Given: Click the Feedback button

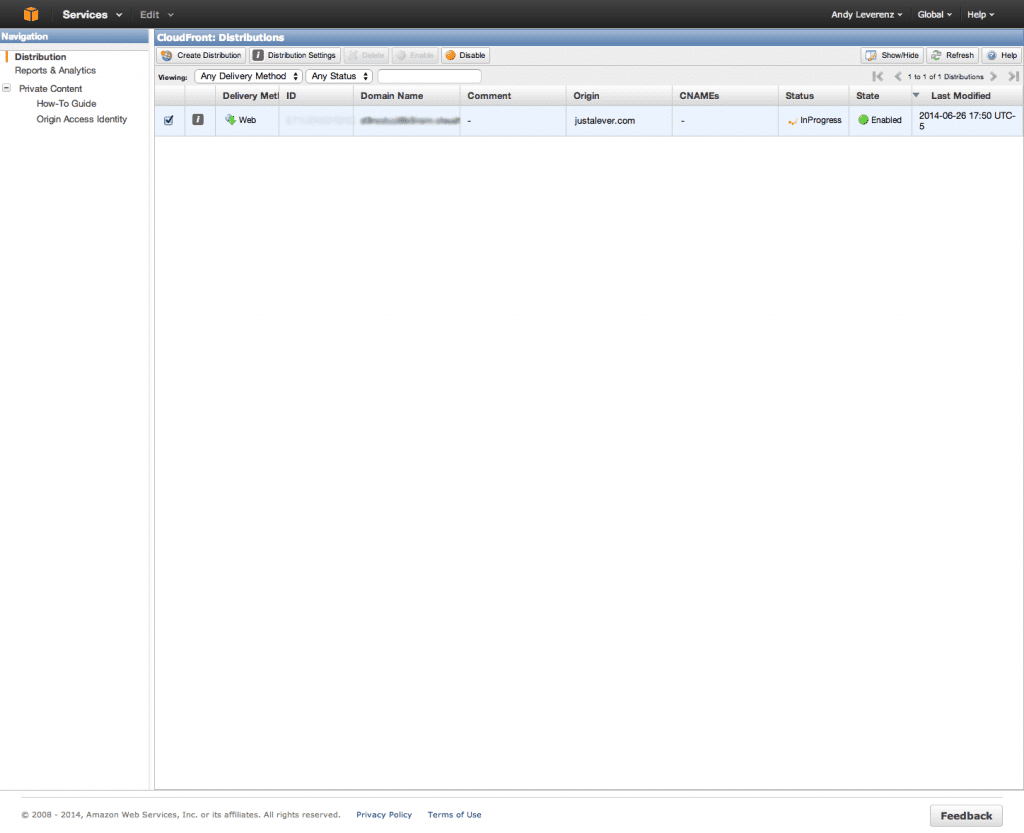Looking at the screenshot, I should 965,815.
